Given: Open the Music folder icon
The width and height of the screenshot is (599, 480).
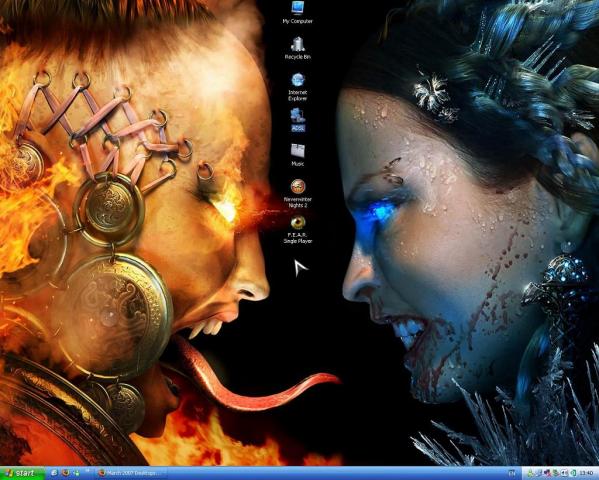Looking at the screenshot, I should [298, 155].
